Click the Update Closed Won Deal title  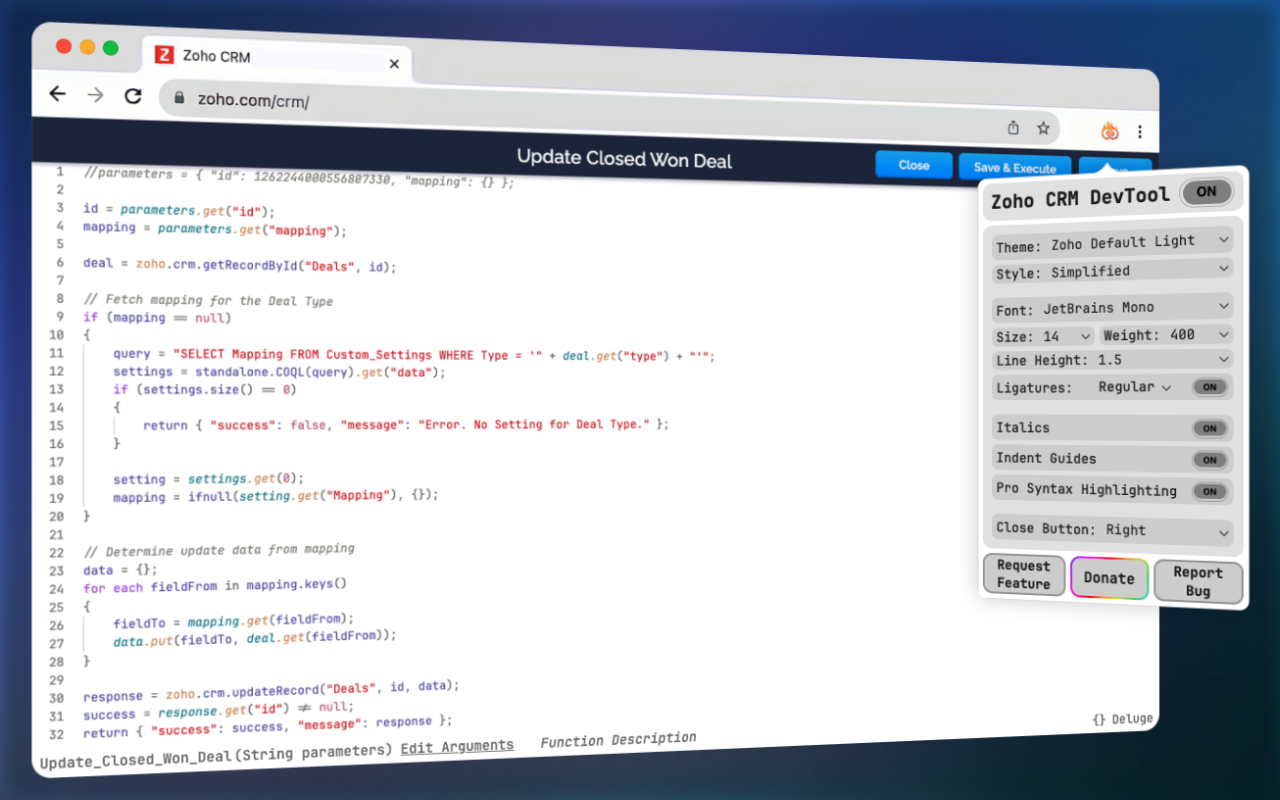[x=624, y=159]
